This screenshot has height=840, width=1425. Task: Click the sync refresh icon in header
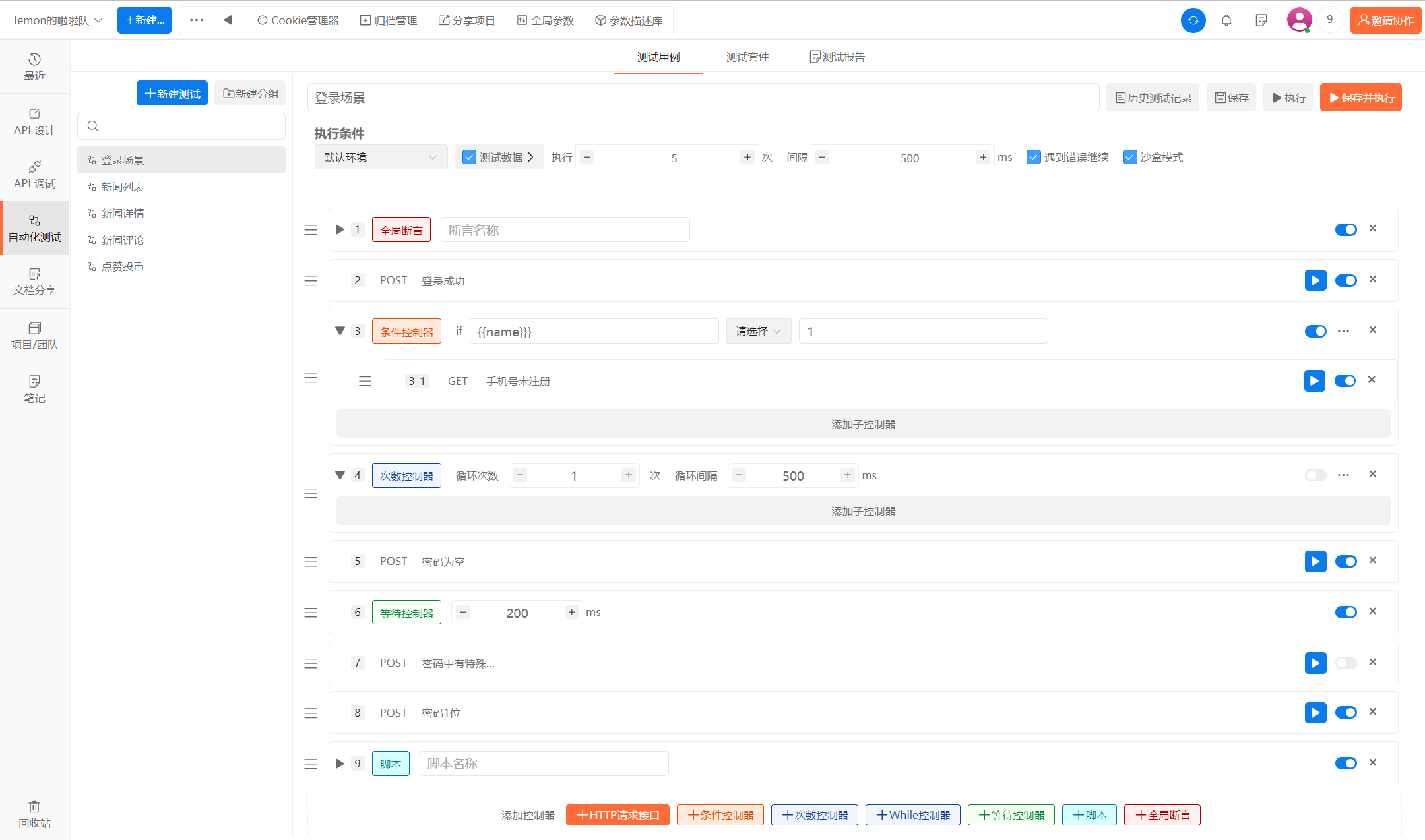[x=1193, y=20]
